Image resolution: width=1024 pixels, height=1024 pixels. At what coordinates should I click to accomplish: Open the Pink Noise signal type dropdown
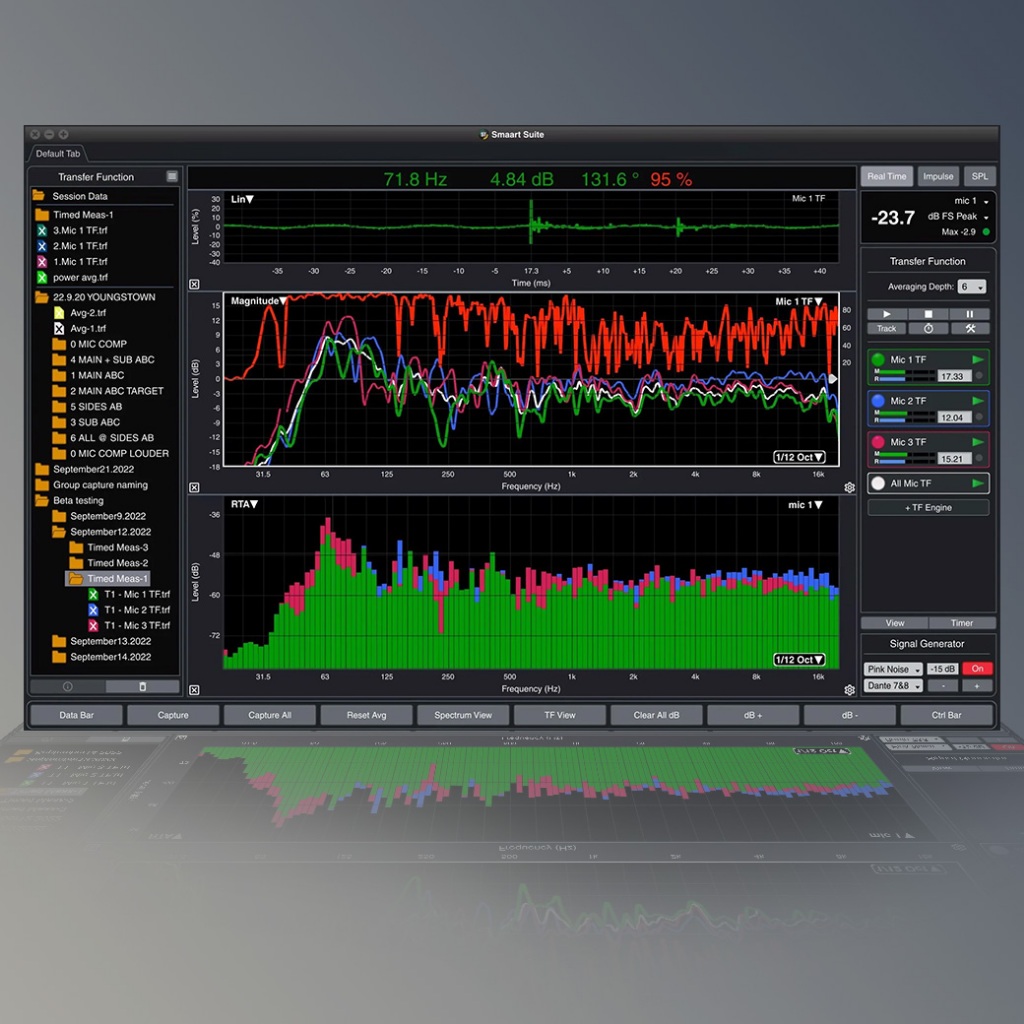(x=893, y=669)
